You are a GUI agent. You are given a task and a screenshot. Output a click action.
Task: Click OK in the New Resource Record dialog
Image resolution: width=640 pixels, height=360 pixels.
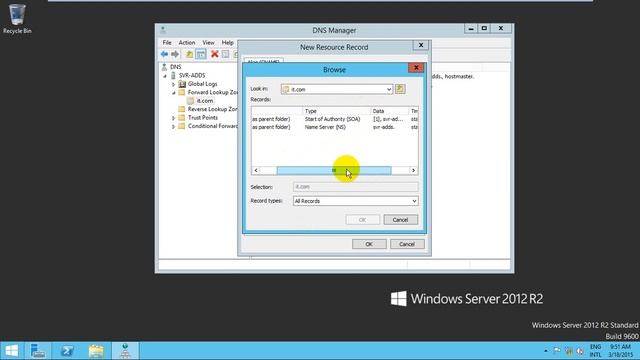369,244
